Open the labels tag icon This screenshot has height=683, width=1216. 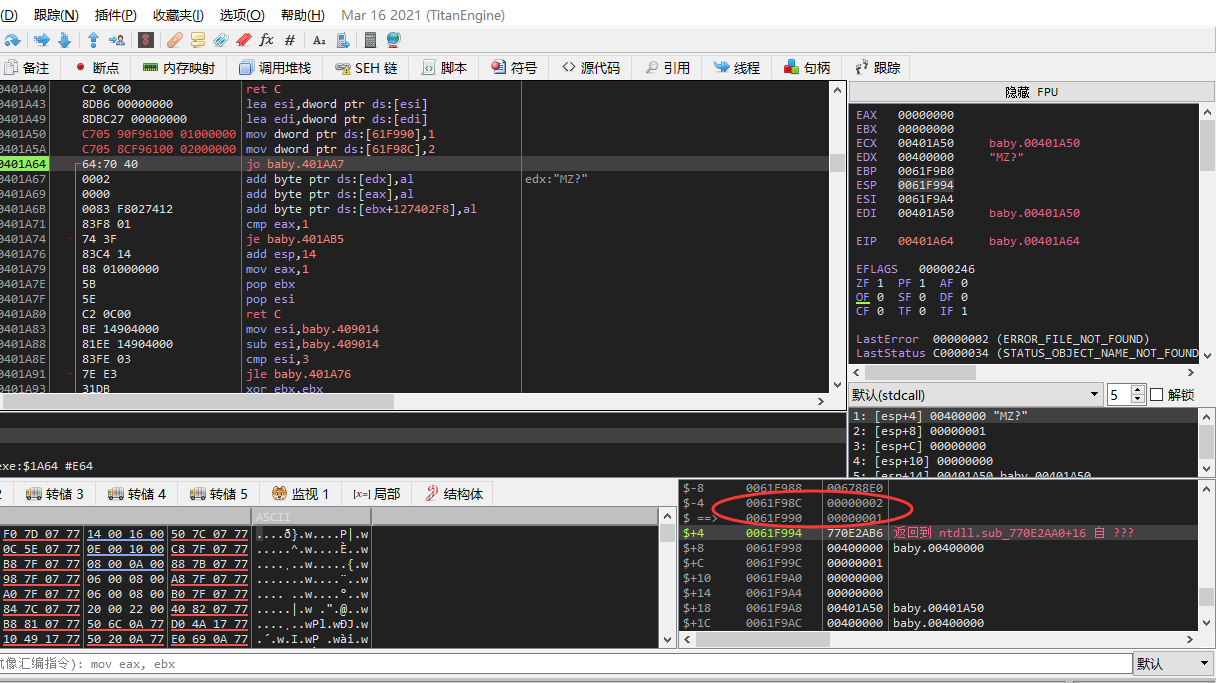[220, 40]
